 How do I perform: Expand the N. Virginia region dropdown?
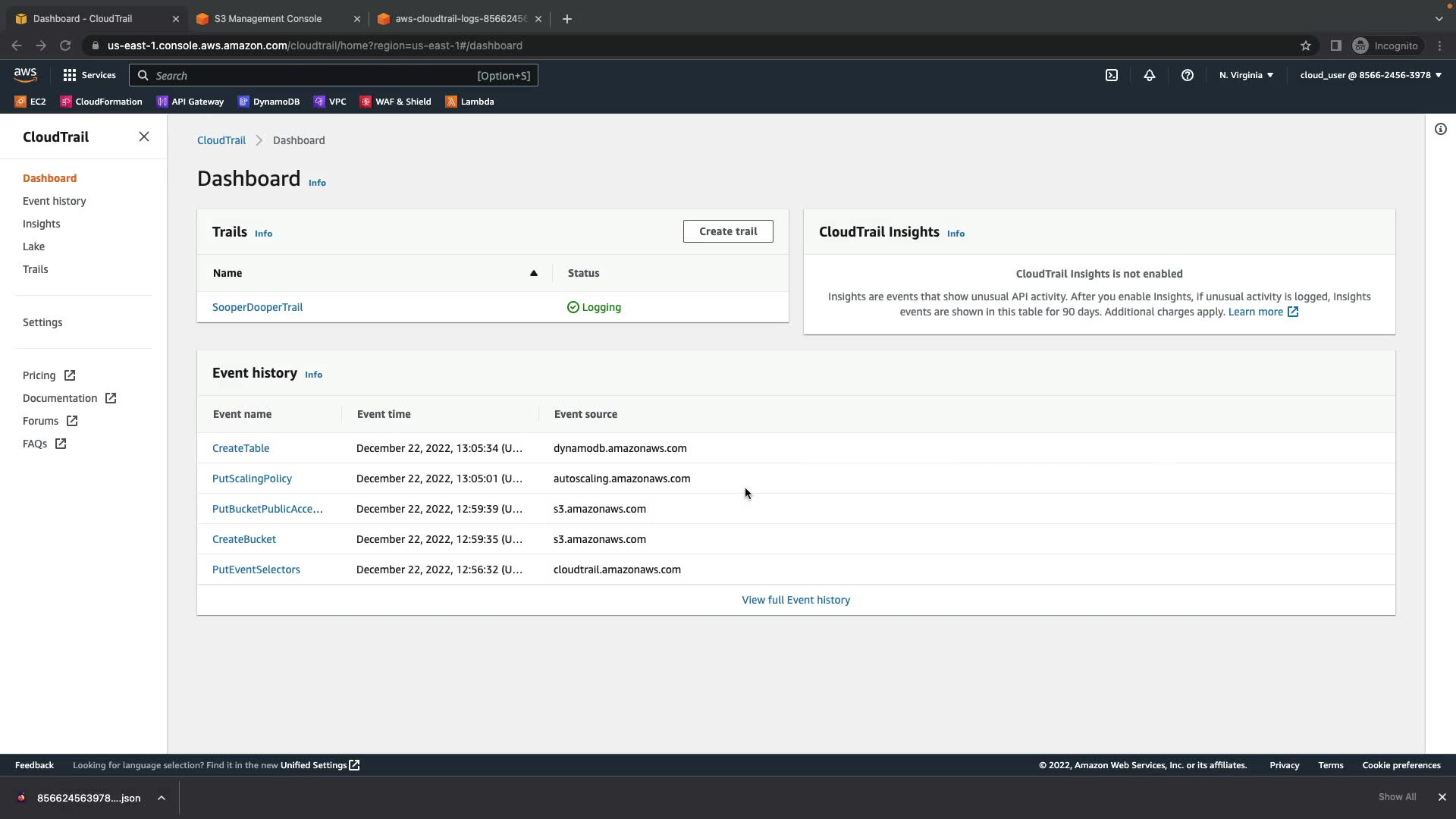1246,75
